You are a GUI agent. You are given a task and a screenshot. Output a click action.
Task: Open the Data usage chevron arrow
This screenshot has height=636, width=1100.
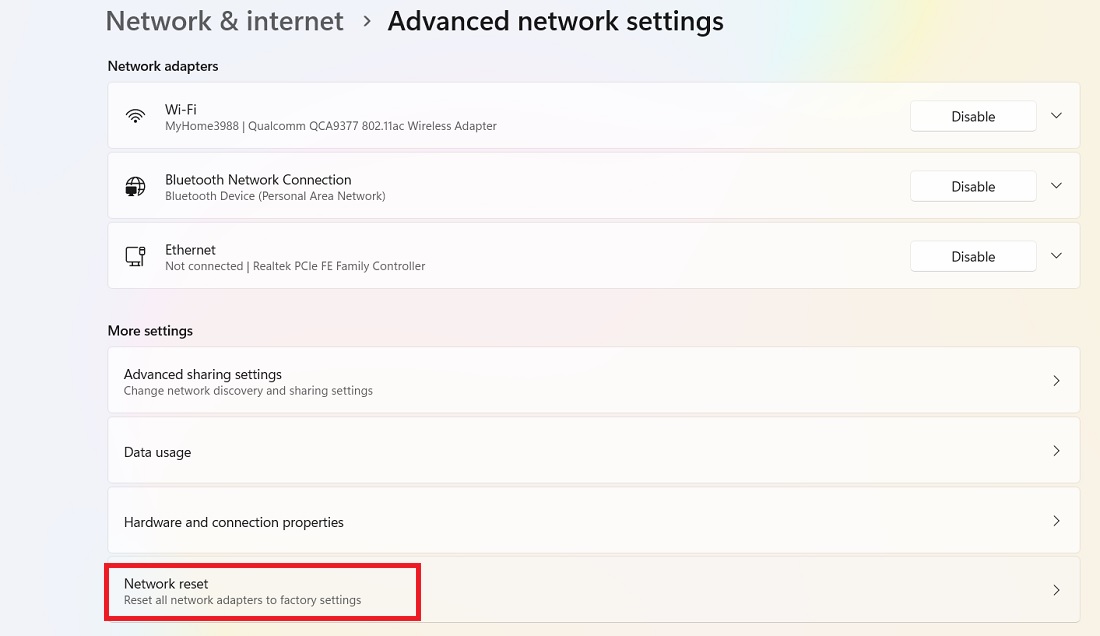[1056, 451]
